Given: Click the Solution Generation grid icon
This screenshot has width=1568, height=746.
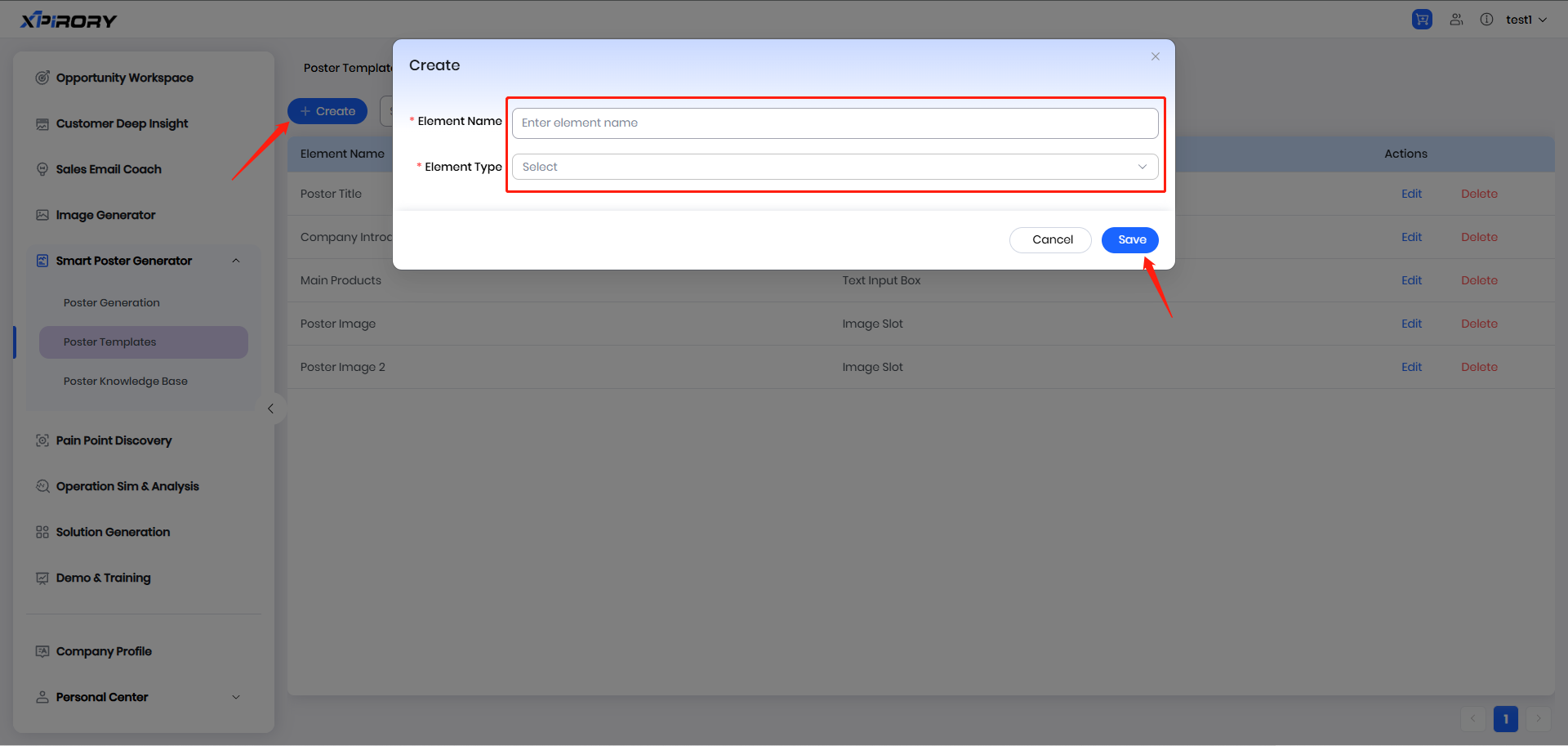Looking at the screenshot, I should pos(42,532).
